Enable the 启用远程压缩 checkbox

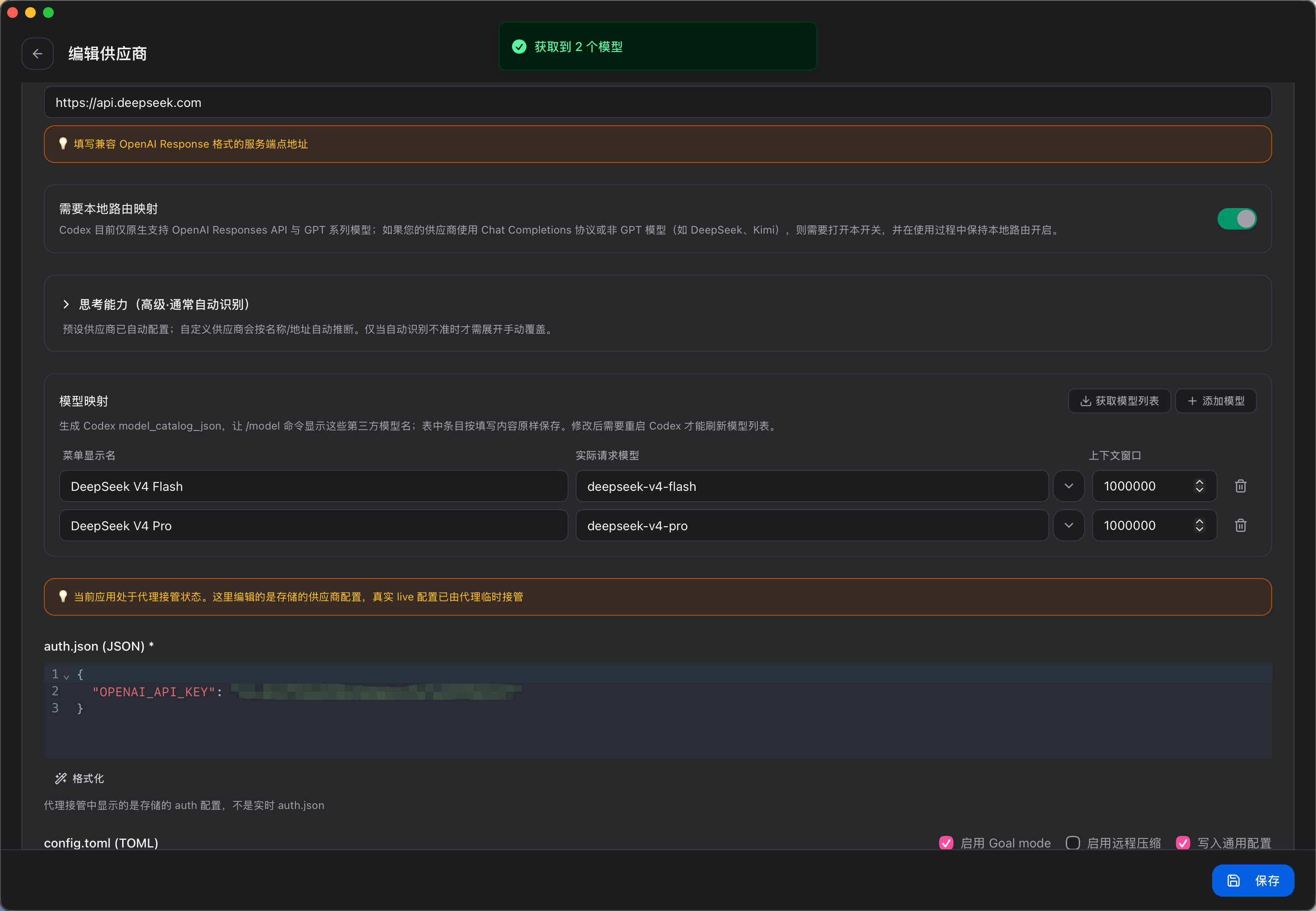coord(1073,843)
